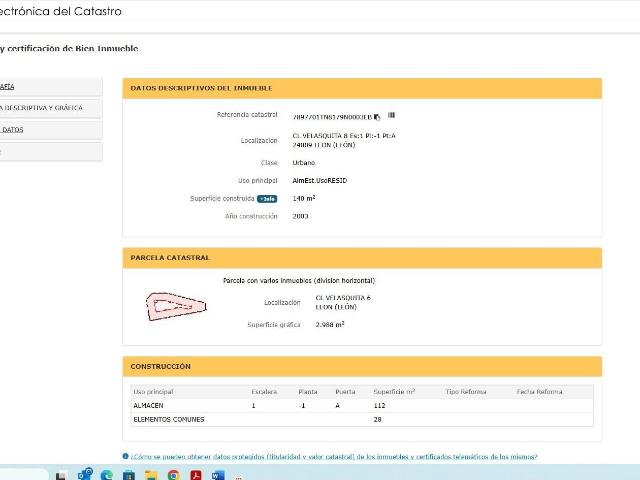Click the 'Superficie gráfica' field label
Screen dimensions: 640x480
[x=274, y=325]
